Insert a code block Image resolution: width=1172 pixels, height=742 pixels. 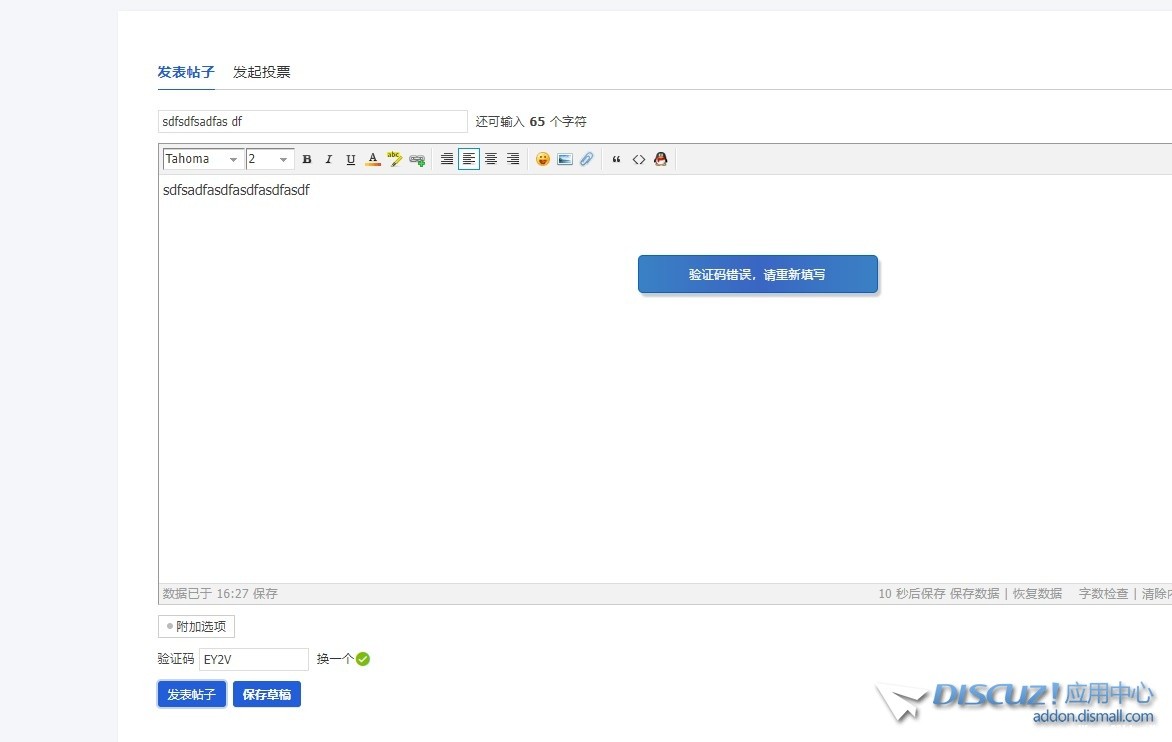coord(638,160)
